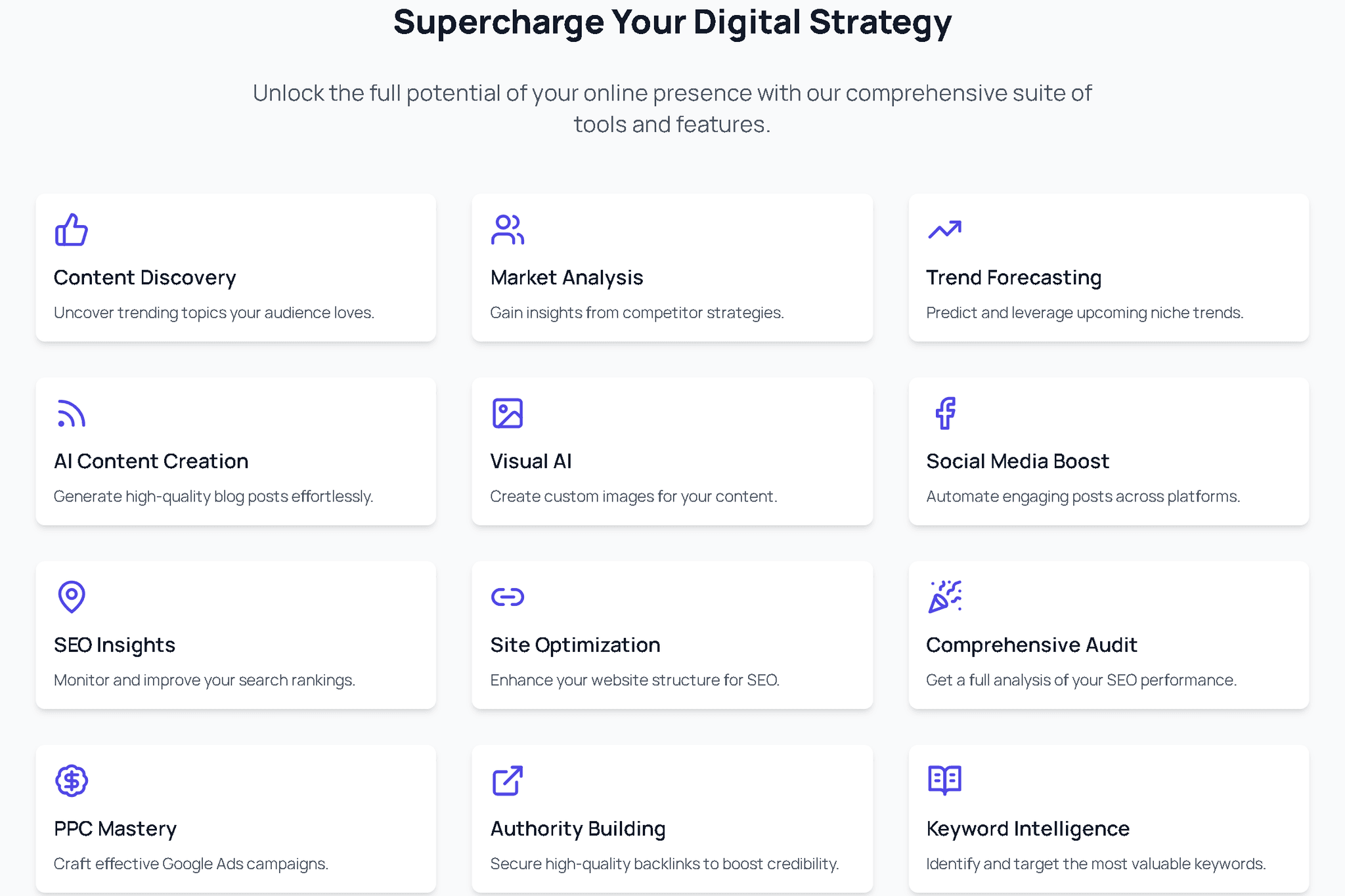Click the Visual AI card description text
The image size is (1345, 896).
pos(633,496)
